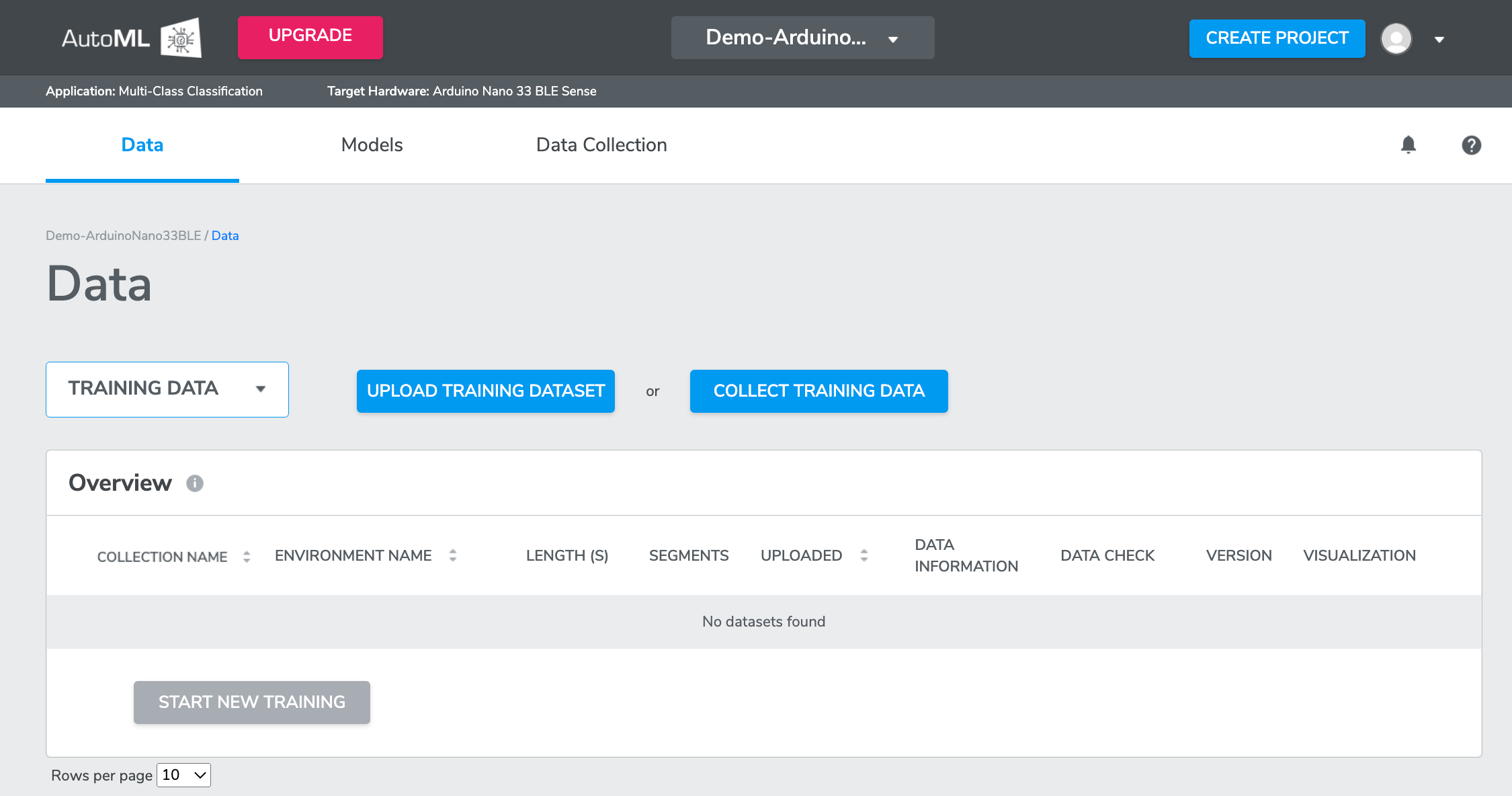Sort by Collection Name arrows
The height and width of the screenshot is (796, 1512).
(247, 557)
